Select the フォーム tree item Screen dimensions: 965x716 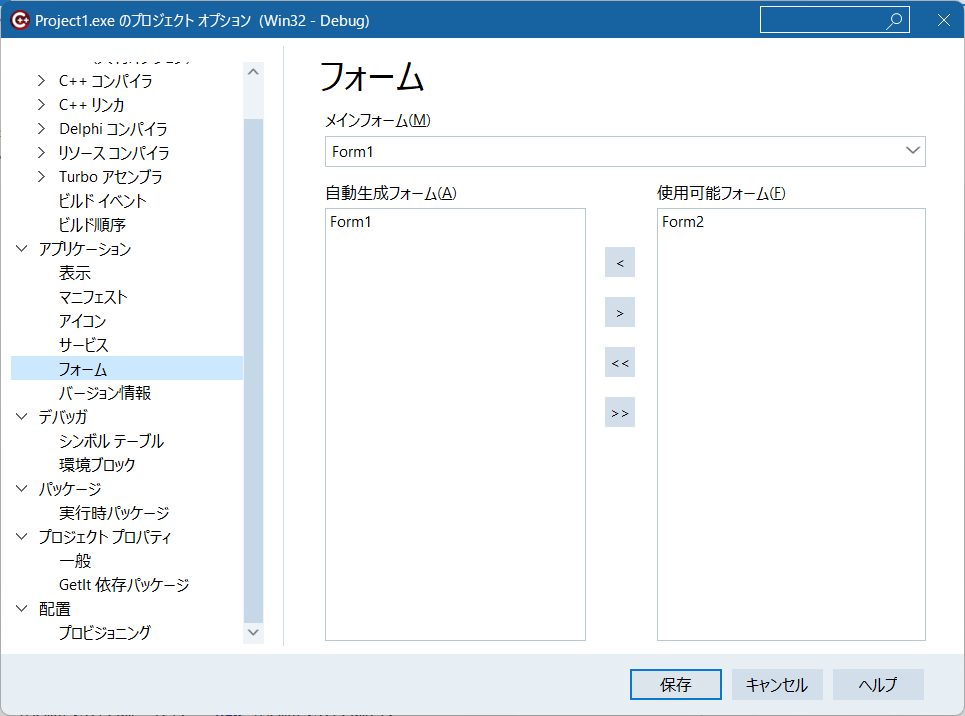tap(127, 368)
